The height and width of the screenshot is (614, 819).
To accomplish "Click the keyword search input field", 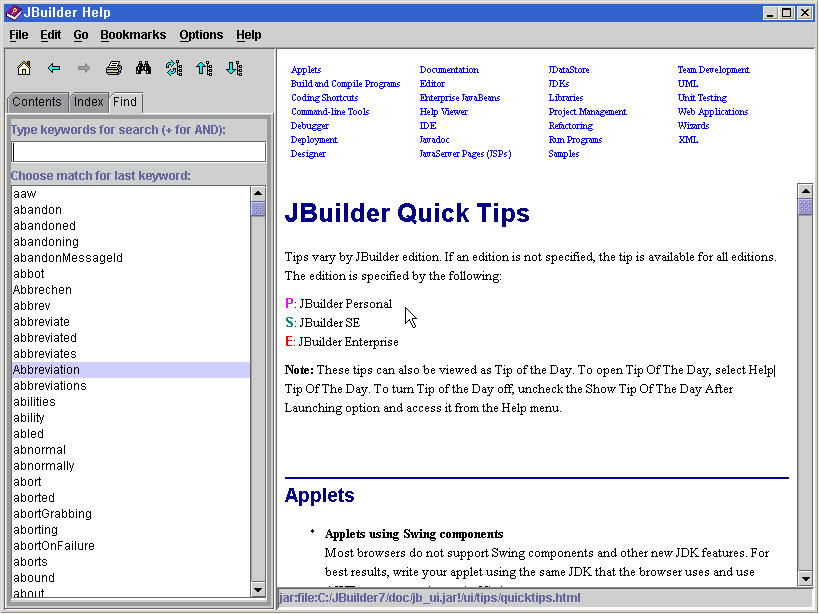I will [x=138, y=152].
